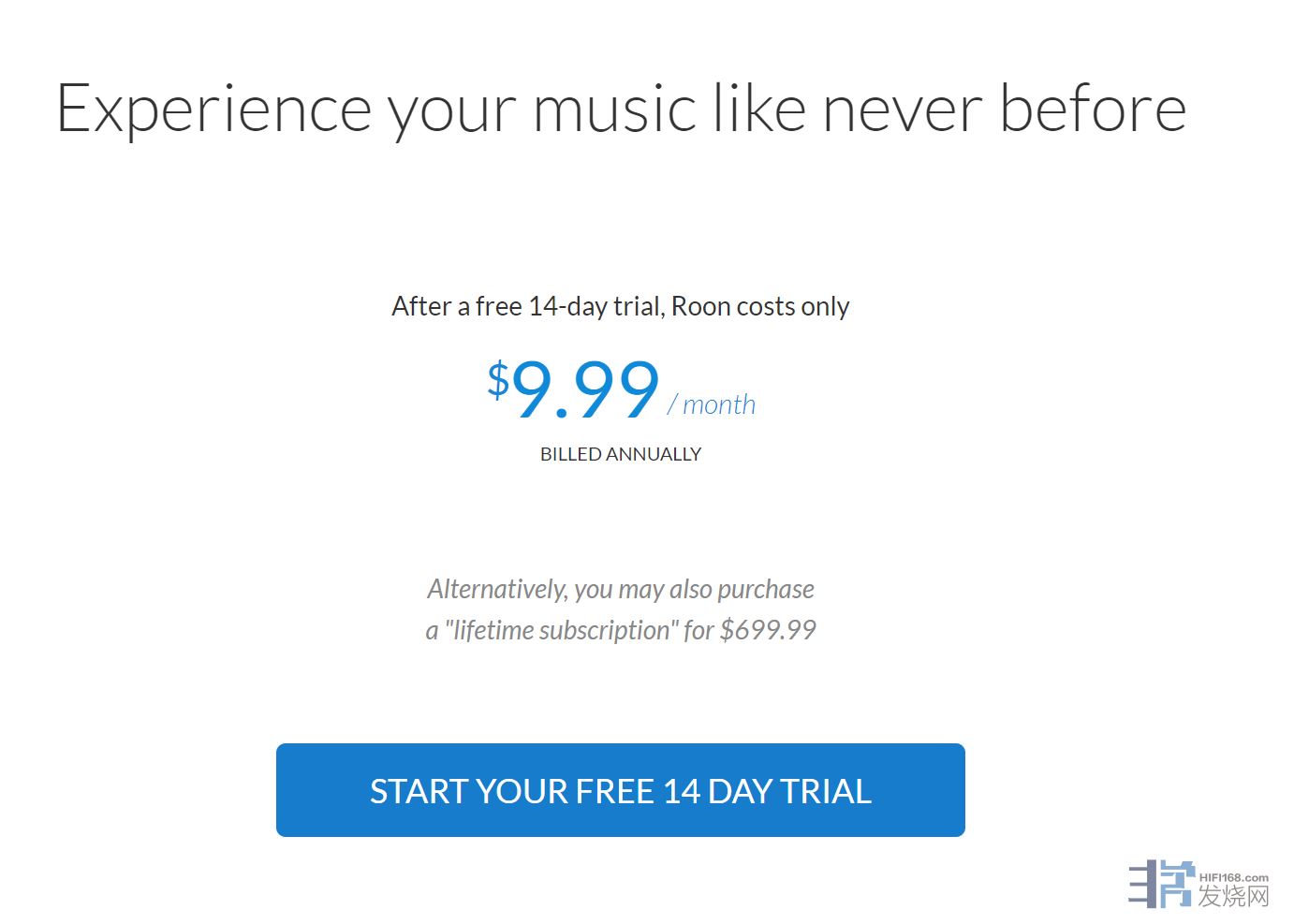
Task: Click the word "Experience" in the headline
Action: (214, 110)
